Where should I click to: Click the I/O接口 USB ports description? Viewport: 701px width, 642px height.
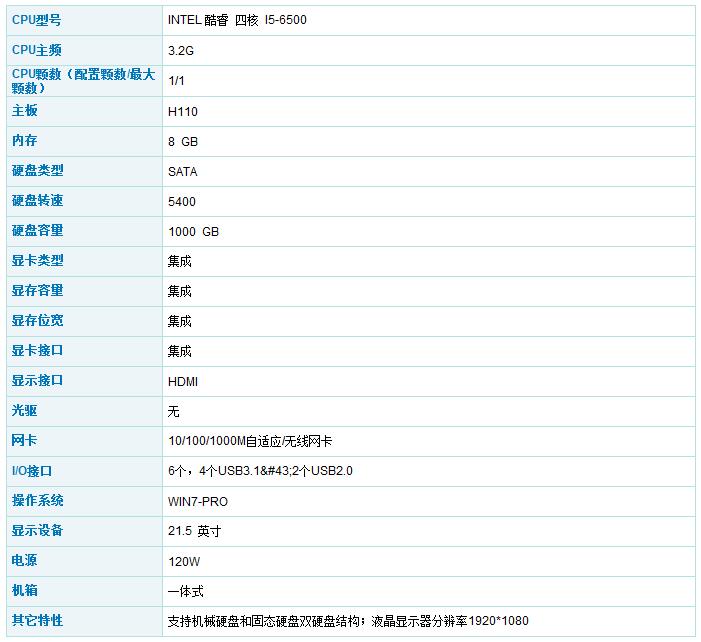click(260, 471)
